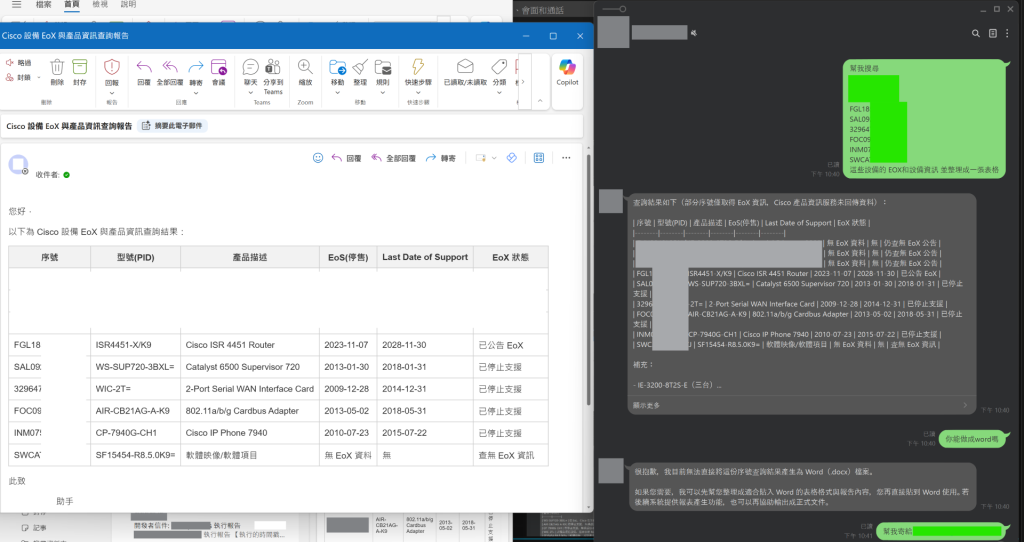
Task: Click the Move (移動) folder icon
Action: pyautogui.click(x=338, y=67)
